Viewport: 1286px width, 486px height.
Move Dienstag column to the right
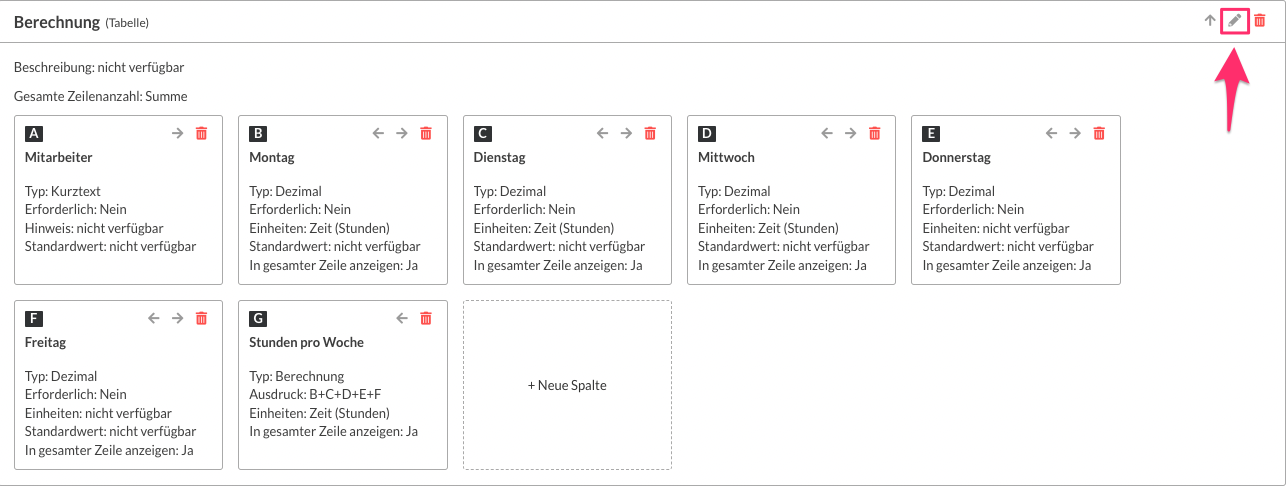(626, 133)
